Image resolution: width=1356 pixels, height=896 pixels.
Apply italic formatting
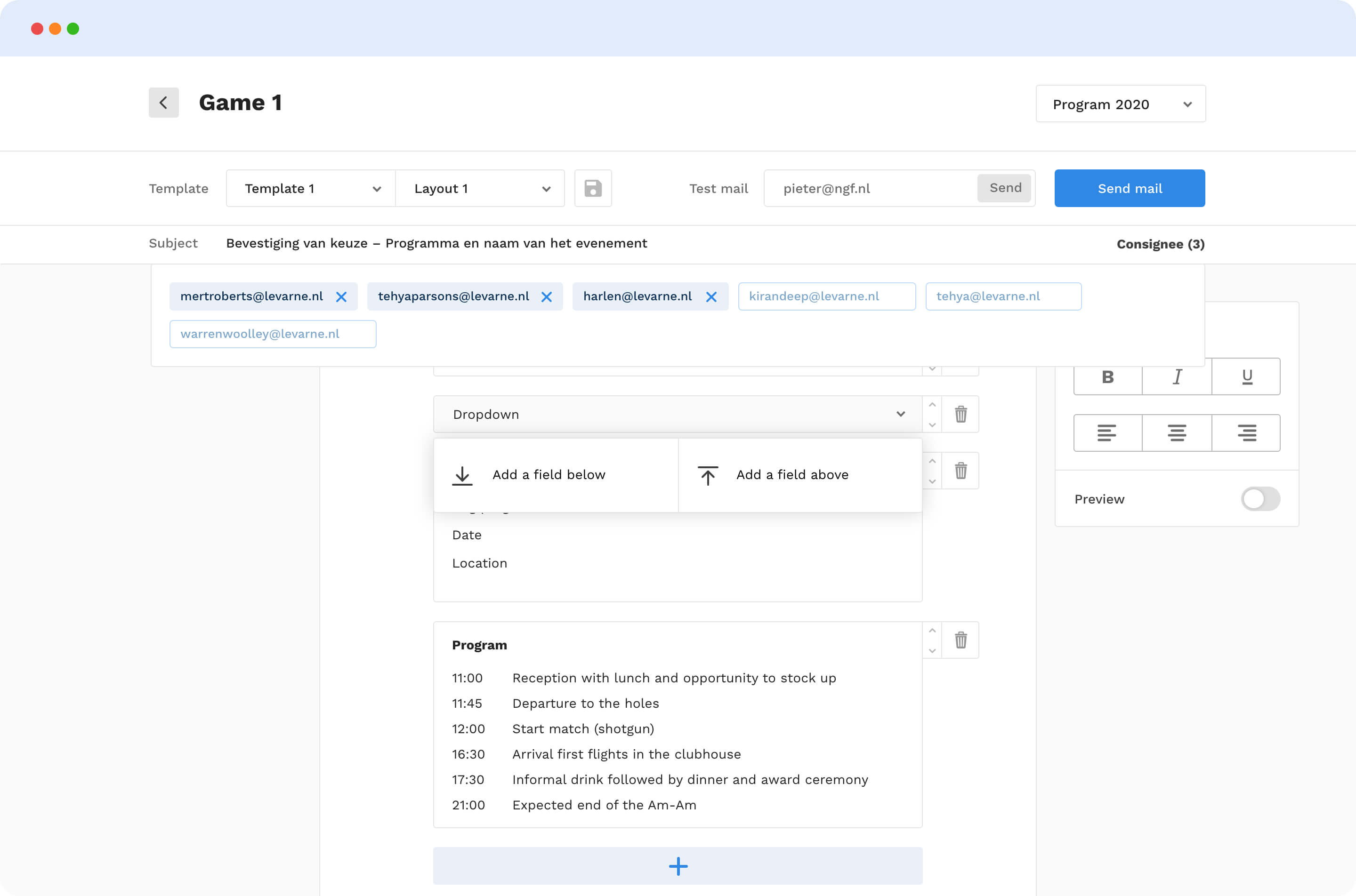pos(1177,376)
